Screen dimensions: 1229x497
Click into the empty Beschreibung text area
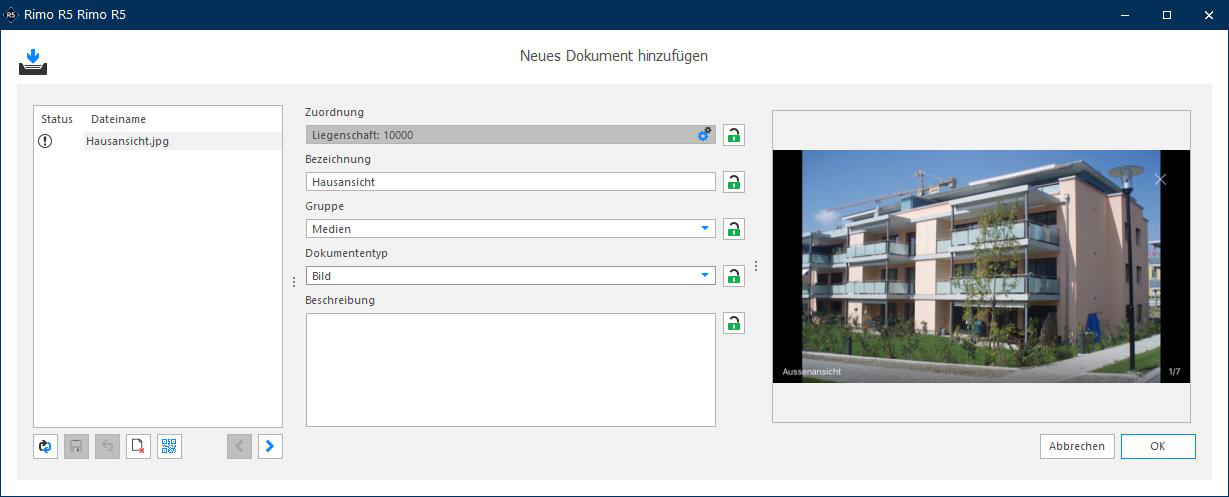point(510,370)
